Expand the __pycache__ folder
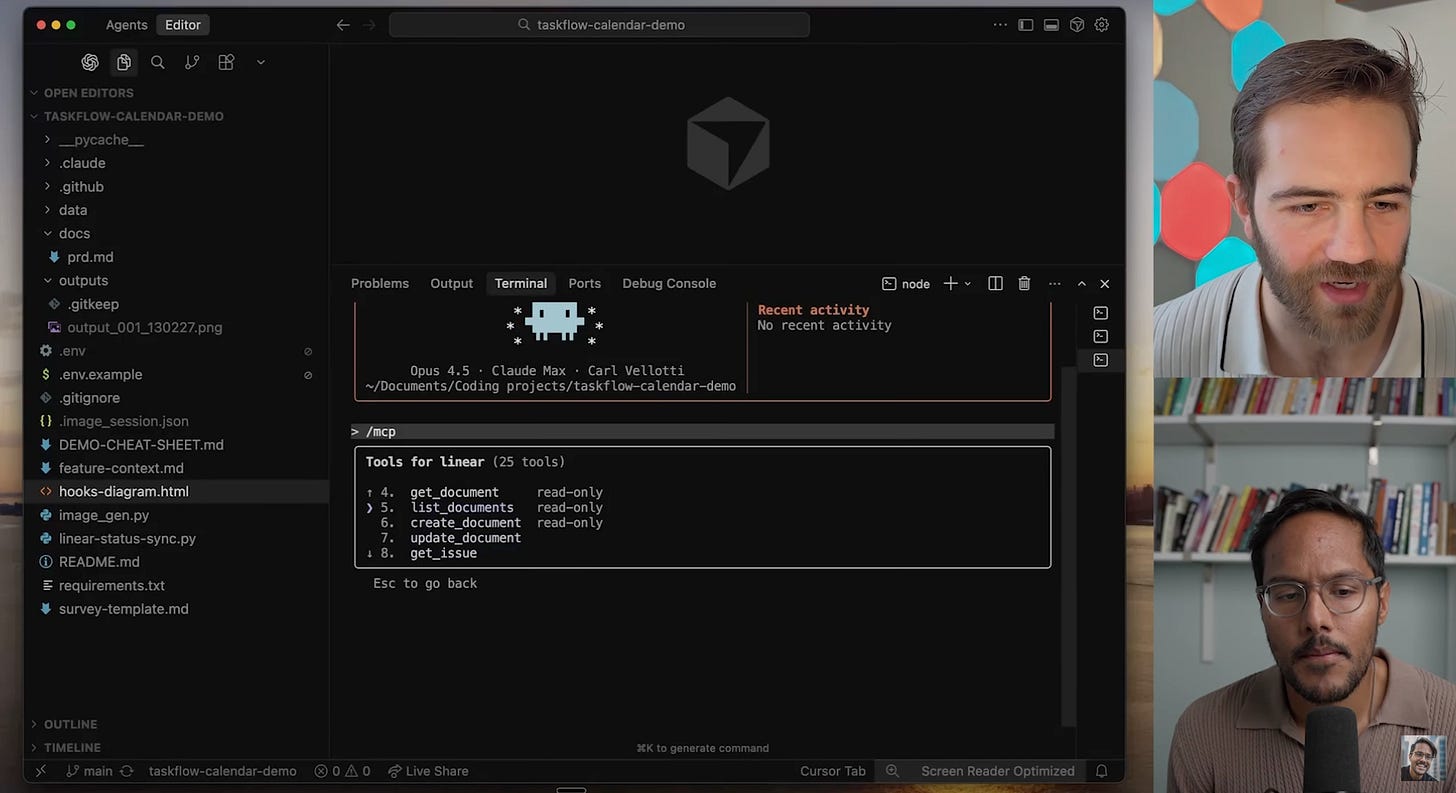The image size is (1456, 793). click(x=101, y=140)
